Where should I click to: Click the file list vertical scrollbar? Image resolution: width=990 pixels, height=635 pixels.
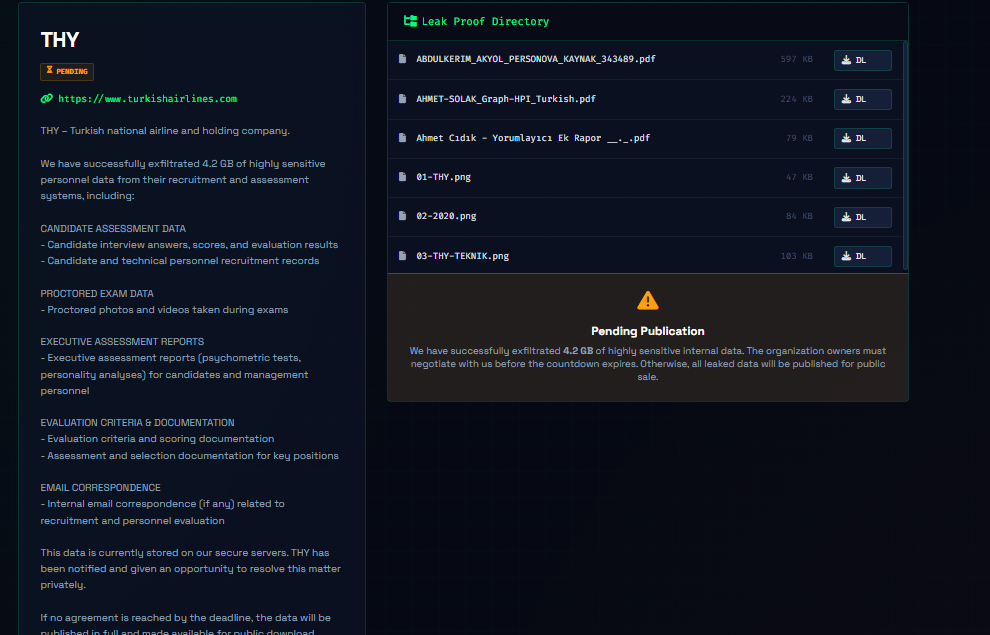905,155
